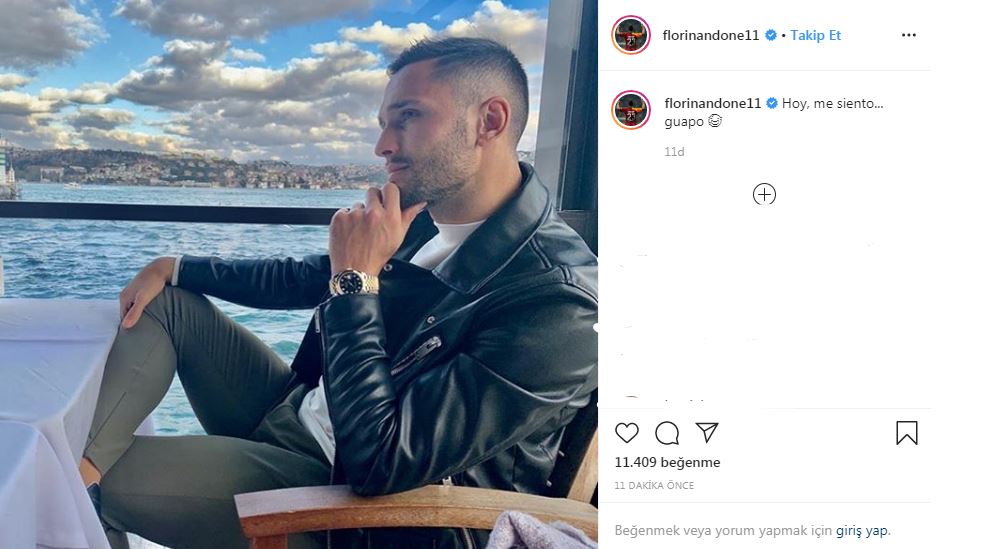Follow the account via Takip Et
Image resolution: width=989 pixels, height=549 pixels.
click(816, 35)
